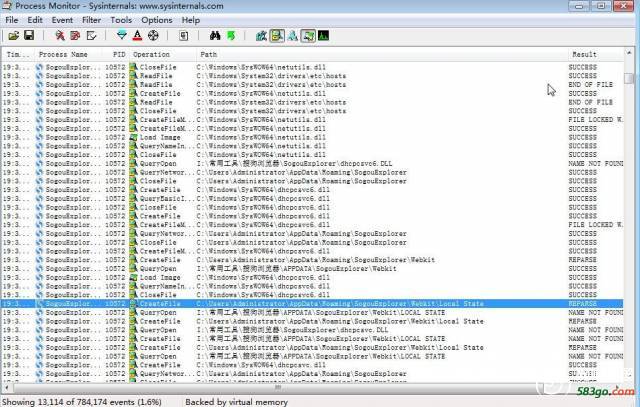Screen dimensions: 640x407
Task: Click the Clear display icon
Action: click(91, 36)
